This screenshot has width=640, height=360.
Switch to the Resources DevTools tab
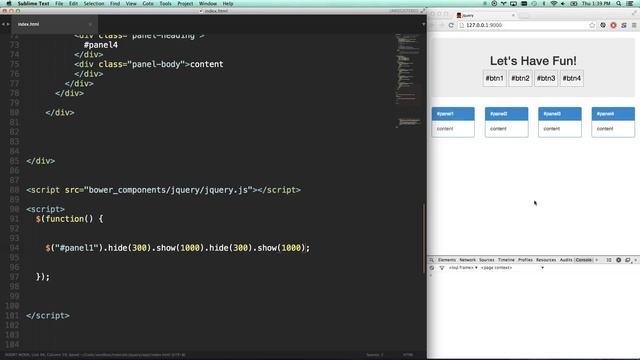546,260
